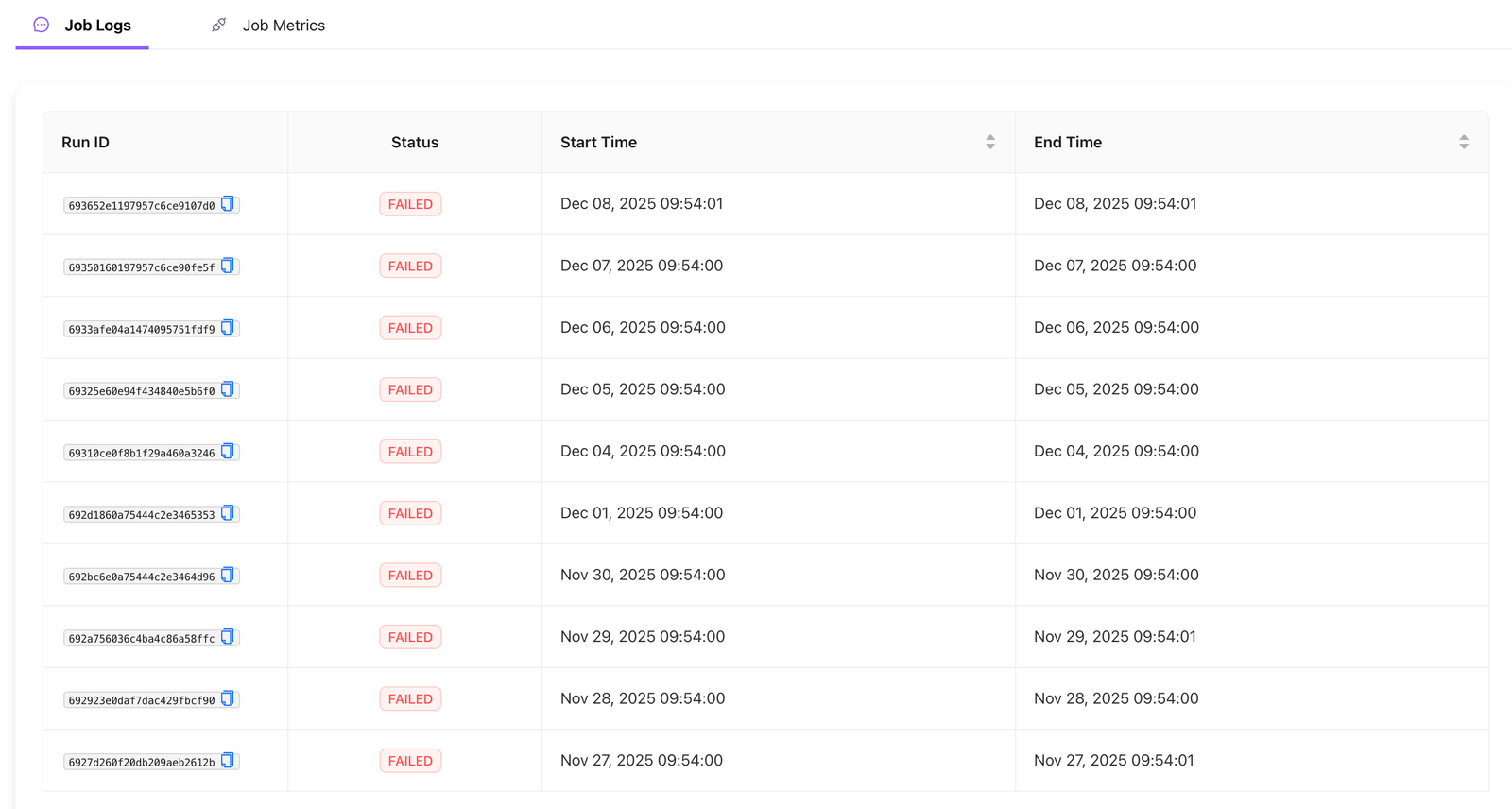Copy run ID 69350160197957c6ce90fe5f
This screenshot has width=1512, height=809.
tap(228, 267)
